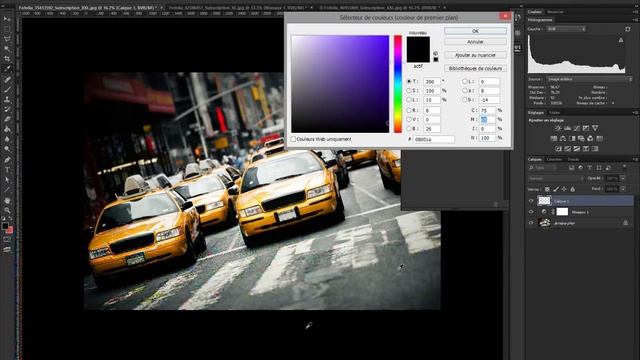Image resolution: width=640 pixels, height=360 pixels.
Task: Click the vertical hue spectrum slider
Action: pos(398,84)
